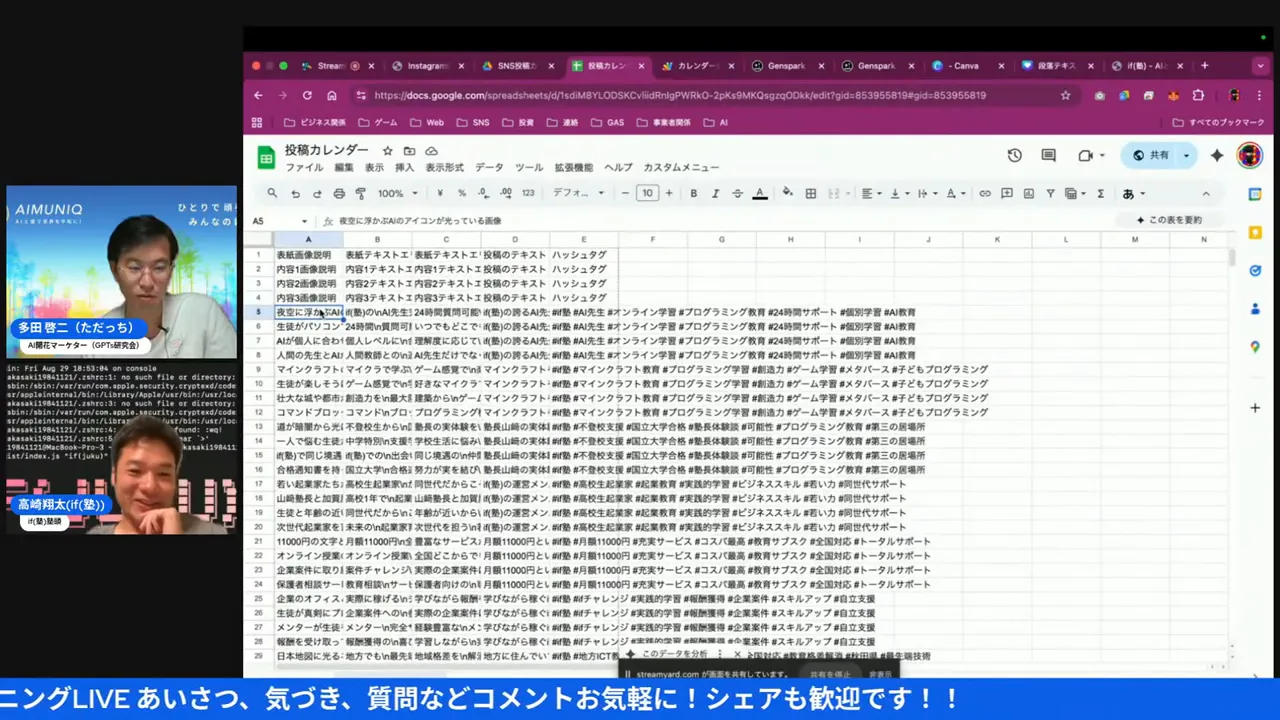
Task: Open the データ menu
Action: point(489,168)
